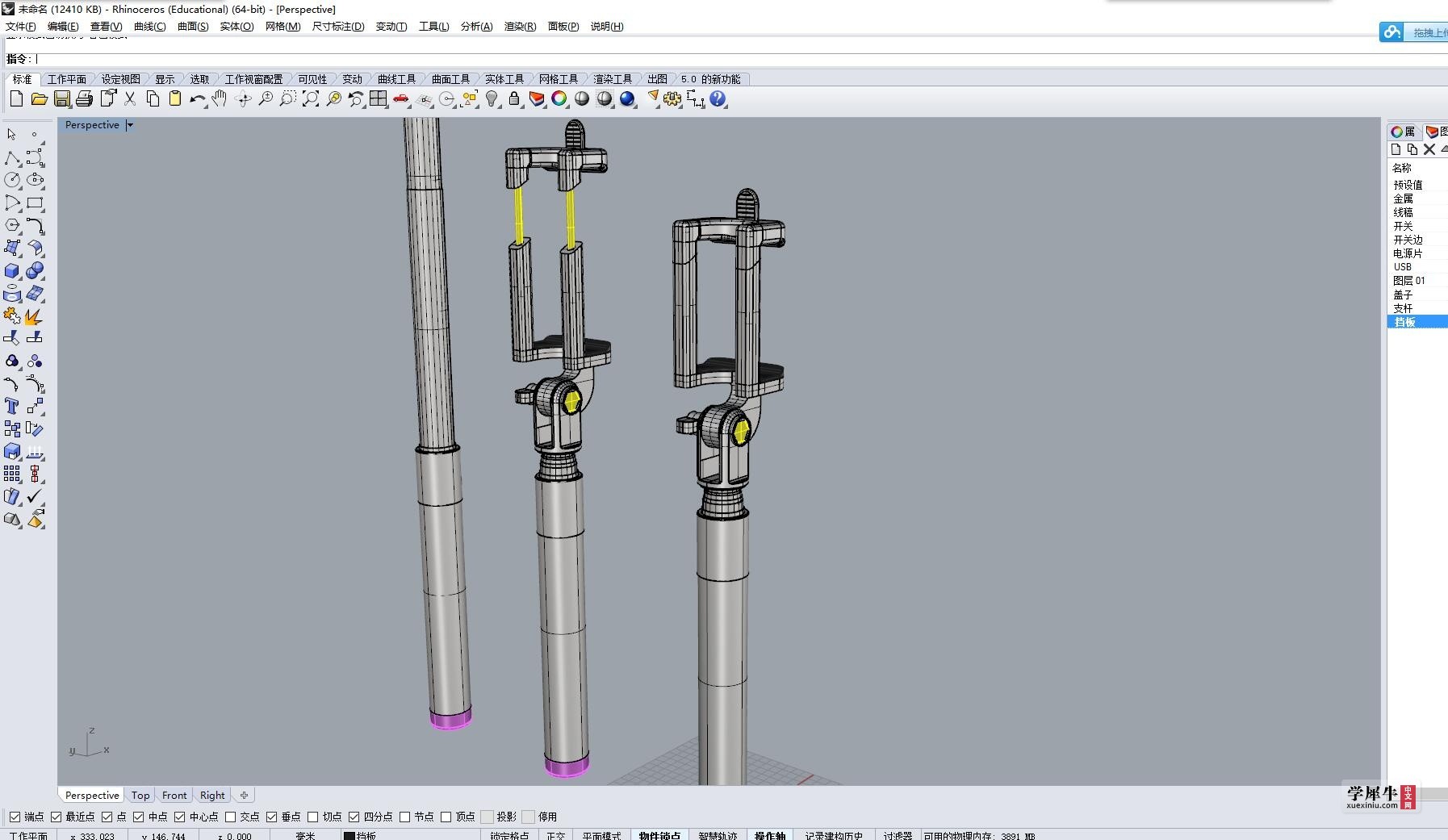Viewport: 1448px width, 840px height.
Task: Click the Copy icon in toolbar
Action: tap(153, 99)
